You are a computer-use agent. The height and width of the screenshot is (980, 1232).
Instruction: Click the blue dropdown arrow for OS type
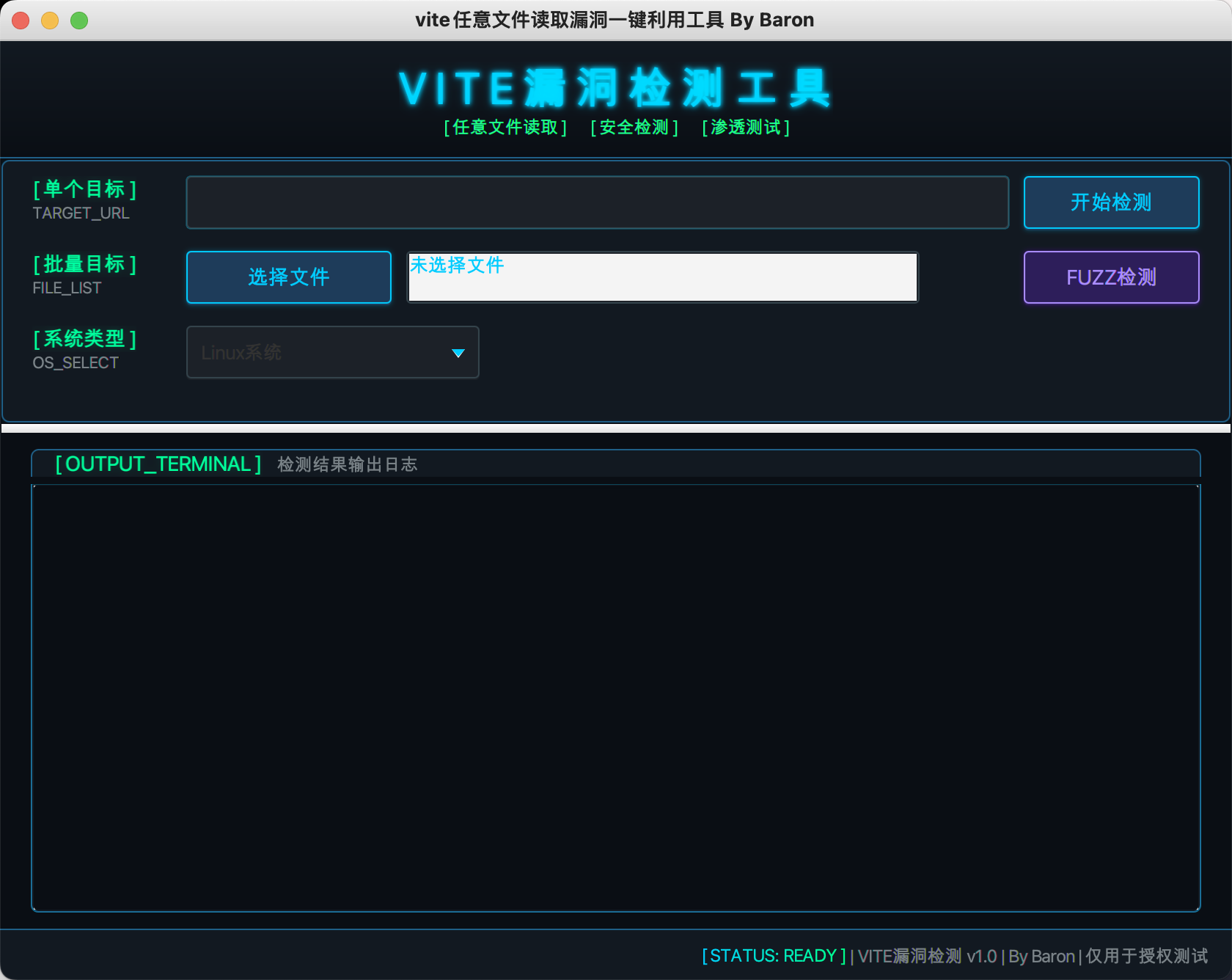458,354
